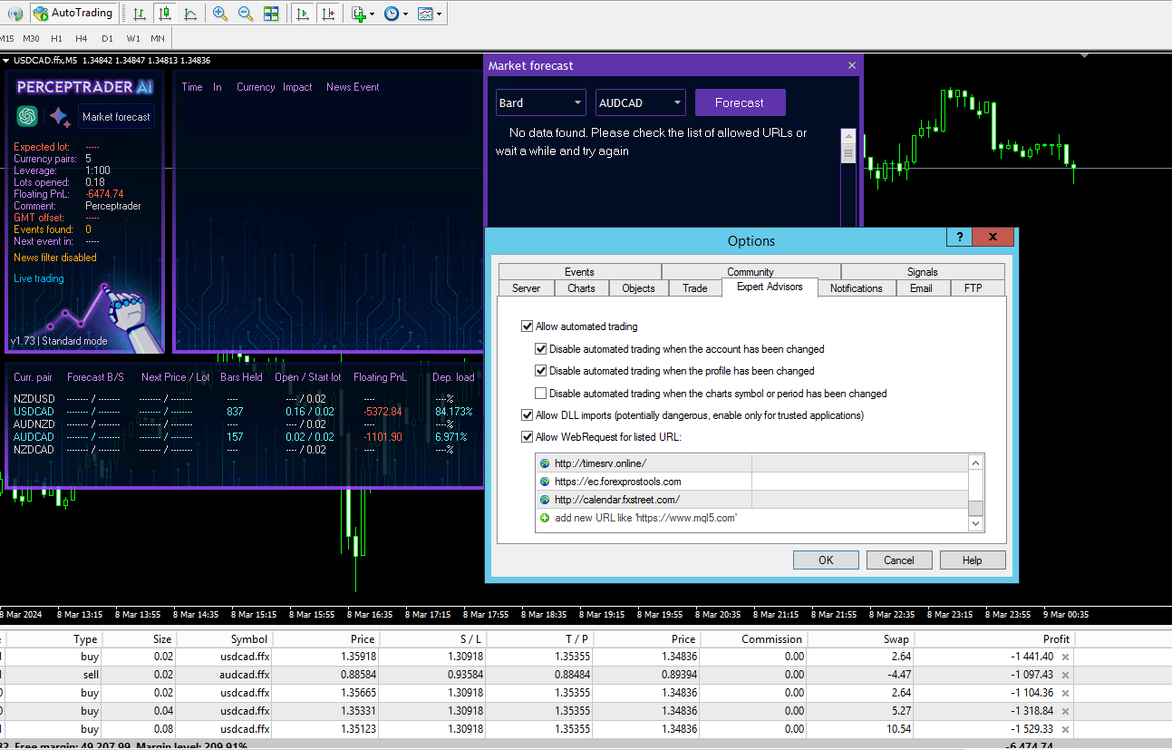Click the Bard sparkle icon in Perceptrader panel
The width and height of the screenshot is (1172, 750).
click(x=59, y=117)
